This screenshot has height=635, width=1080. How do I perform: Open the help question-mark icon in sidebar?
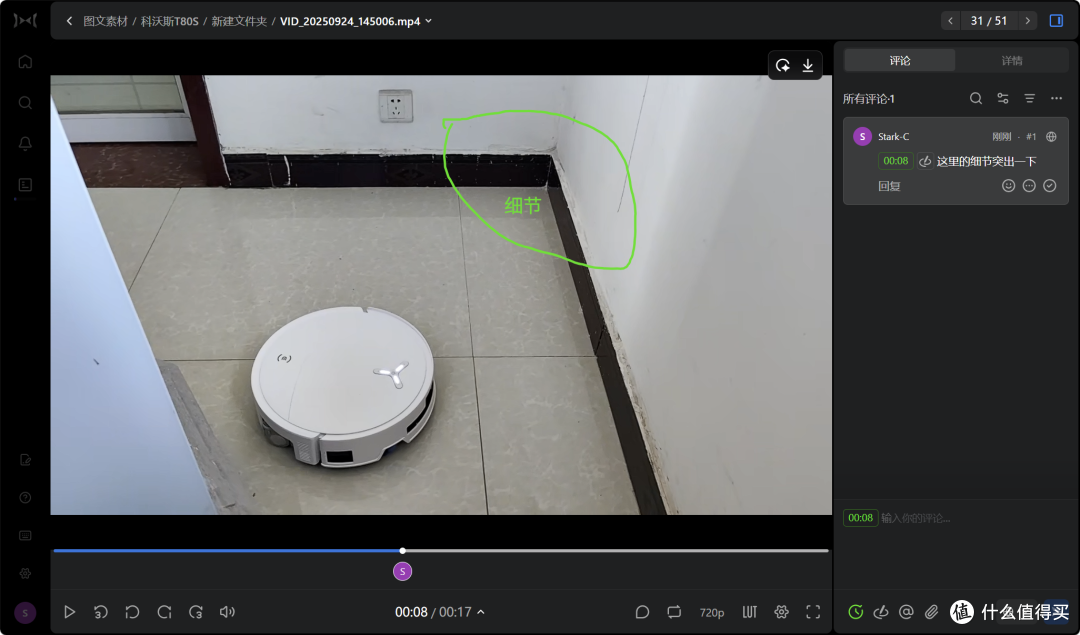(25, 497)
